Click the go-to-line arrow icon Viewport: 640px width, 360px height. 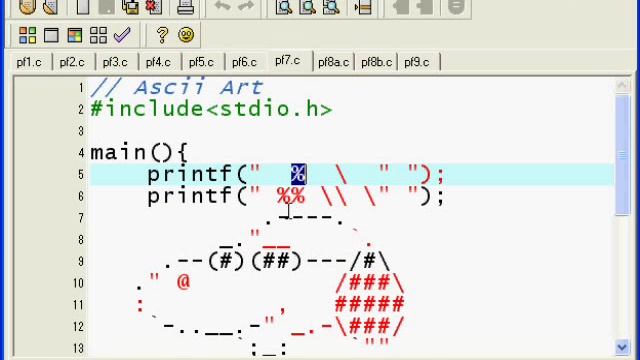(x=362, y=7)
